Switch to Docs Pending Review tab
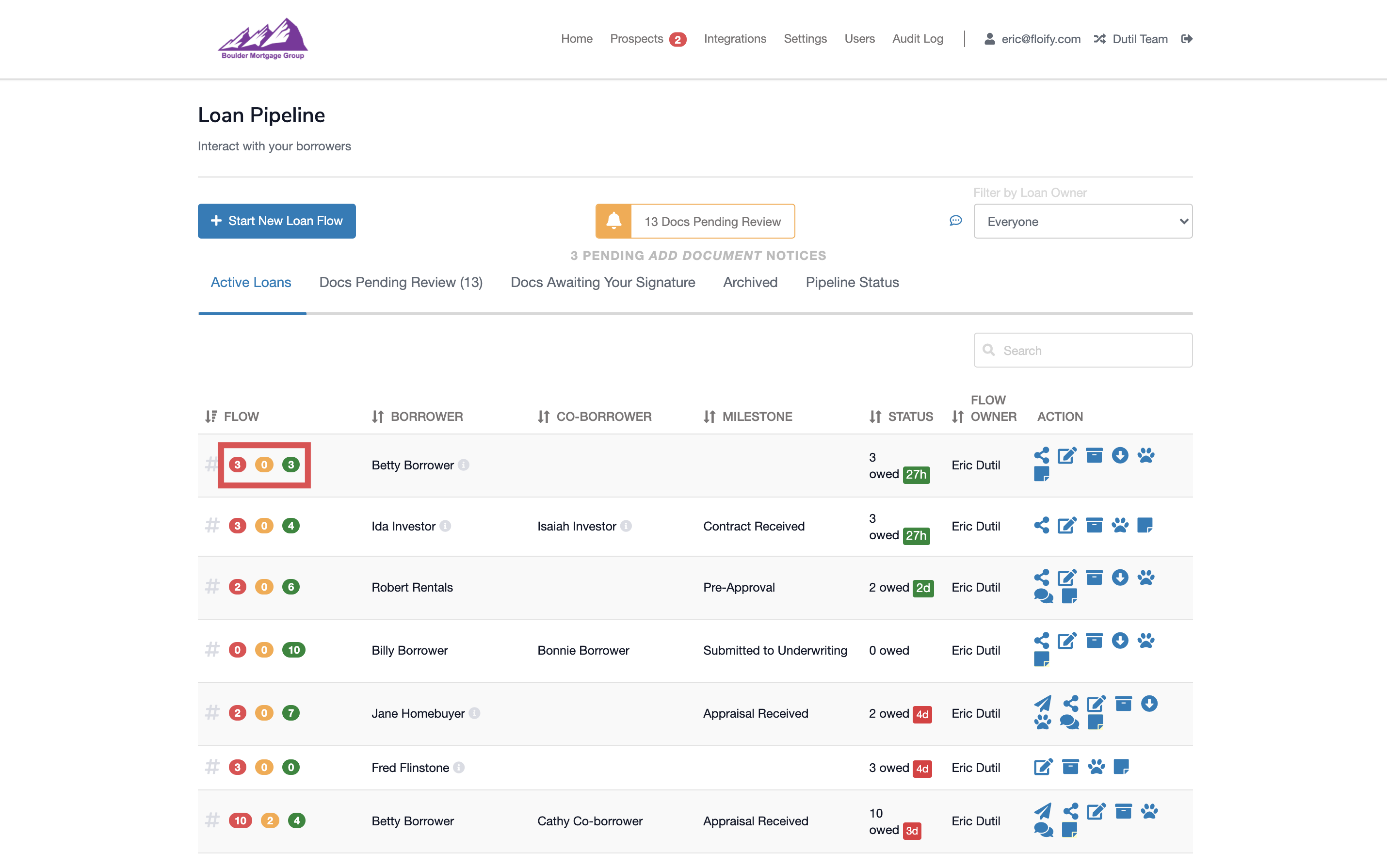Screen dimensions: 1387x868 pyautogui.click(x=401, y=282)
